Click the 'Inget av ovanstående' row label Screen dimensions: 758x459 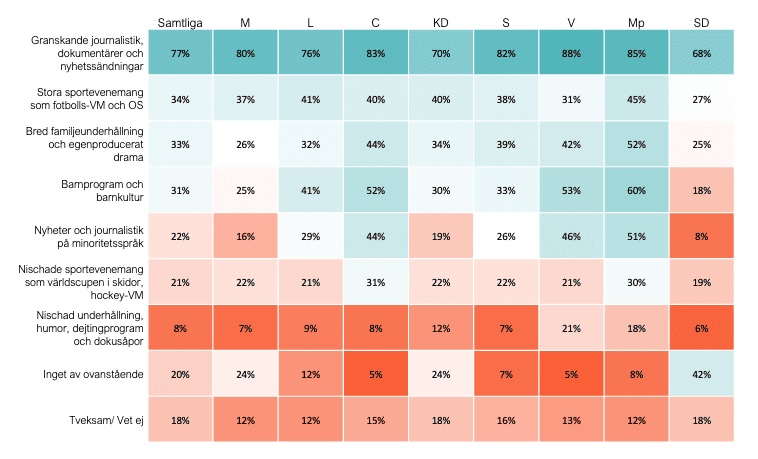tap(84, 372)
